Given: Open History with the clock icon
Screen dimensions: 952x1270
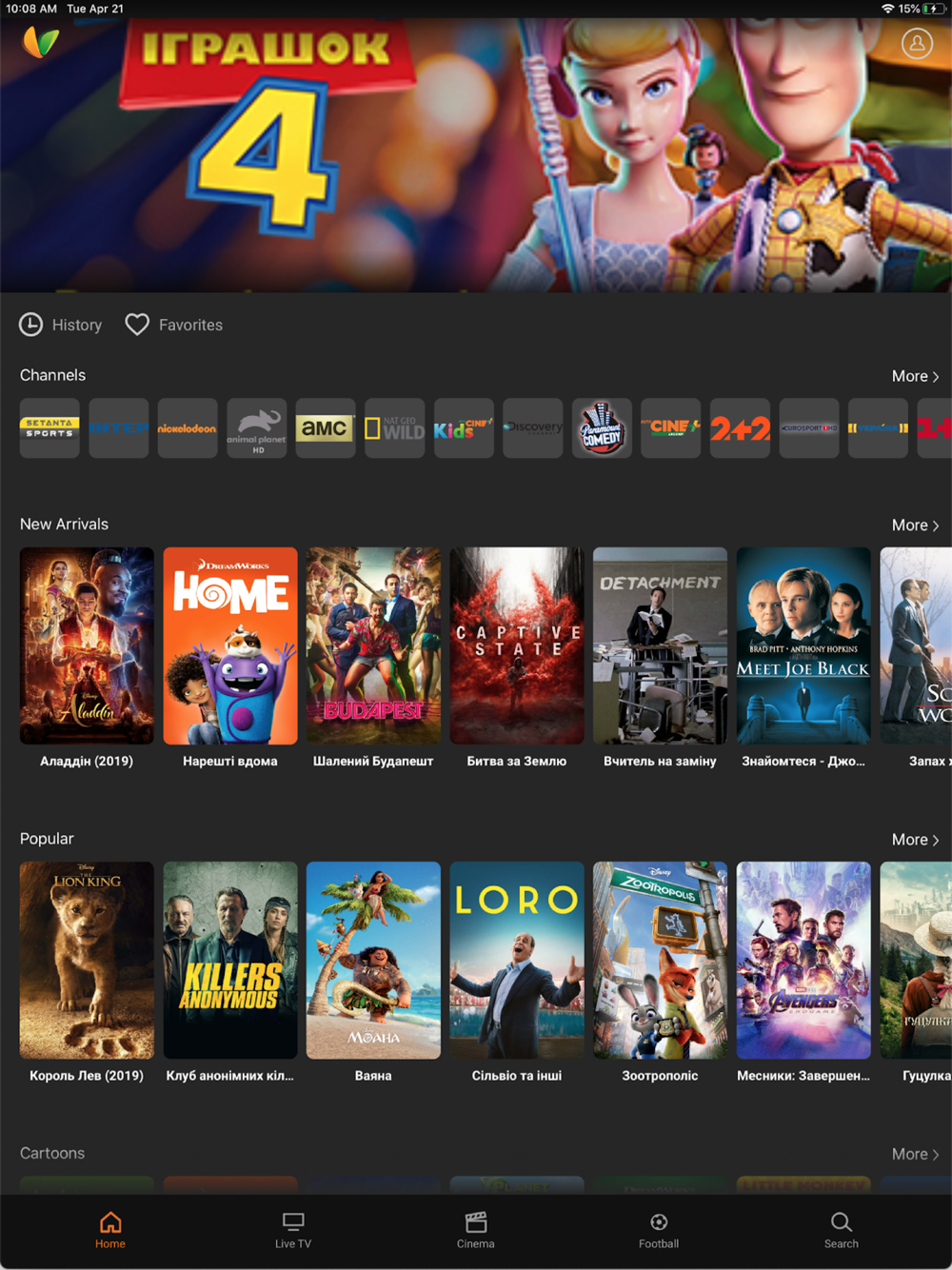Looking at the screenshot, I should coord(61,325).
